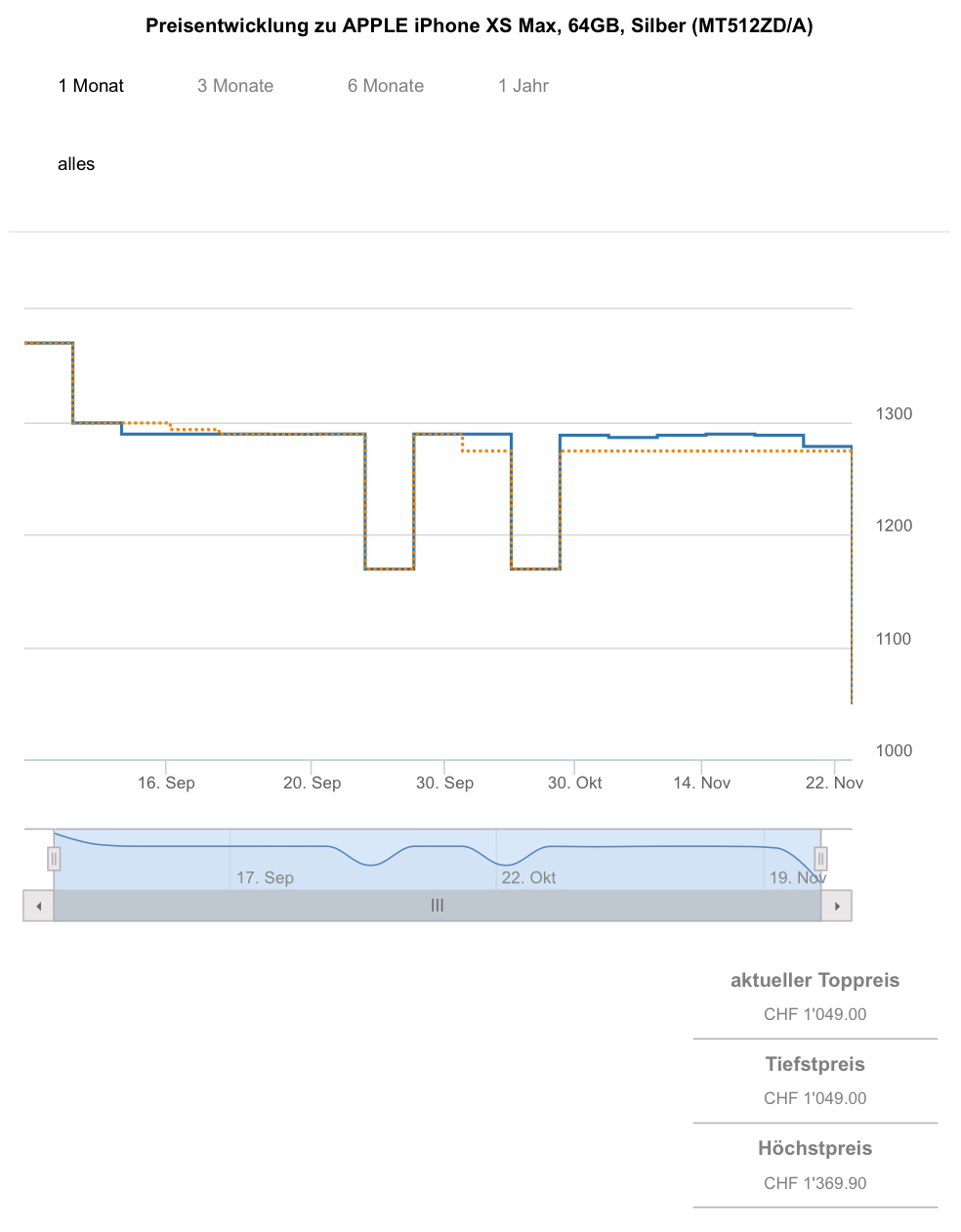The width and height of the screenshot is (961, 1232).
Task: Choose the 1 Jahr range
Action: click(523, 86)
